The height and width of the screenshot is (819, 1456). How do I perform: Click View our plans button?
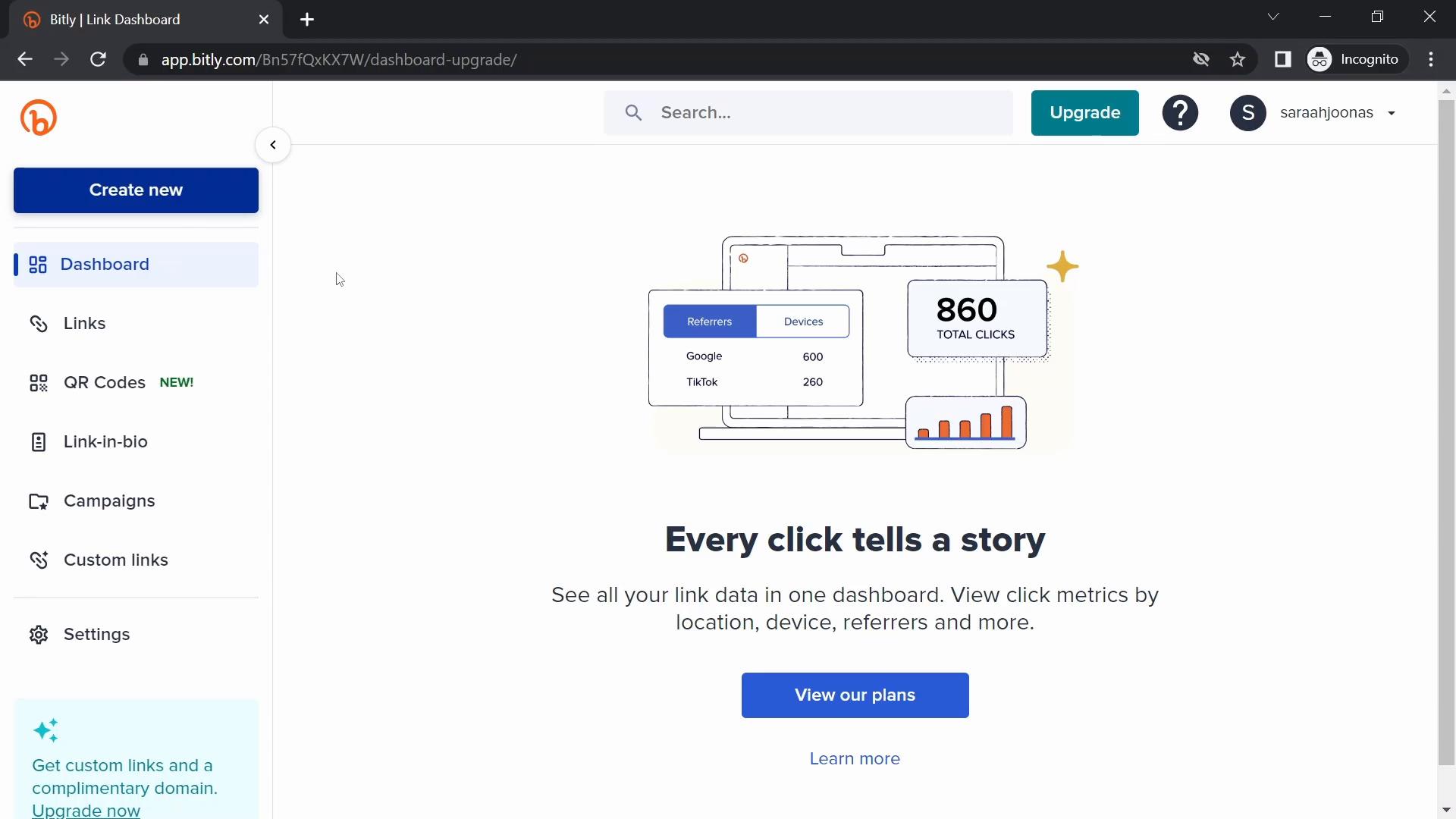tap(855, 695)
